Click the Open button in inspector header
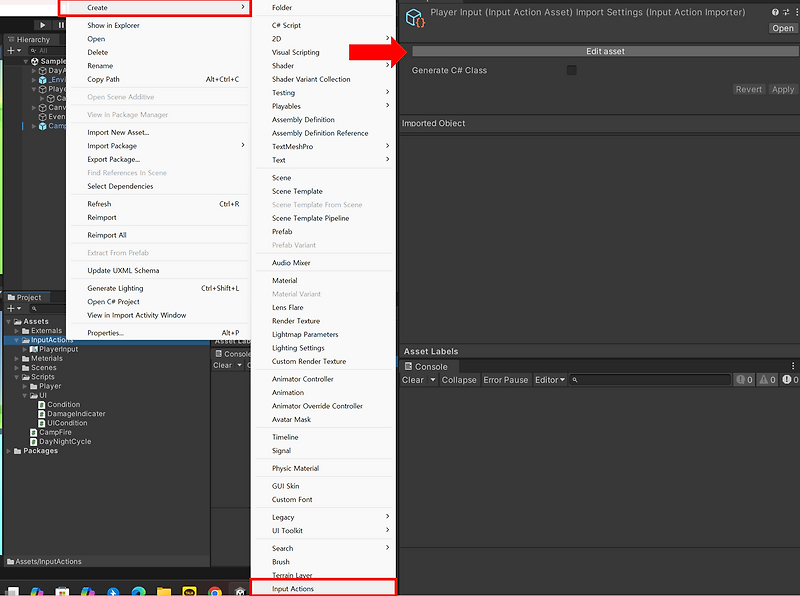Screen dimensions: 800x596 782,28
